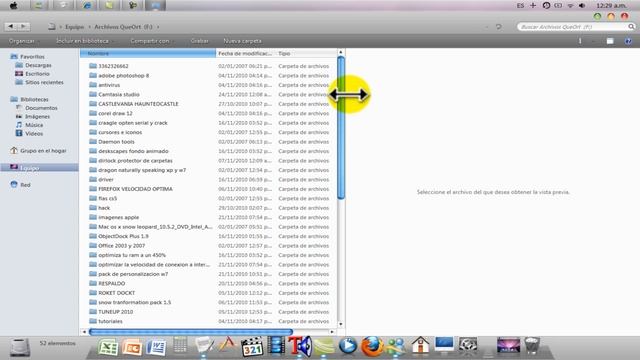Expand breadcrumb arrow after Equipo
640x360 pixels.
tap(89, 27)
